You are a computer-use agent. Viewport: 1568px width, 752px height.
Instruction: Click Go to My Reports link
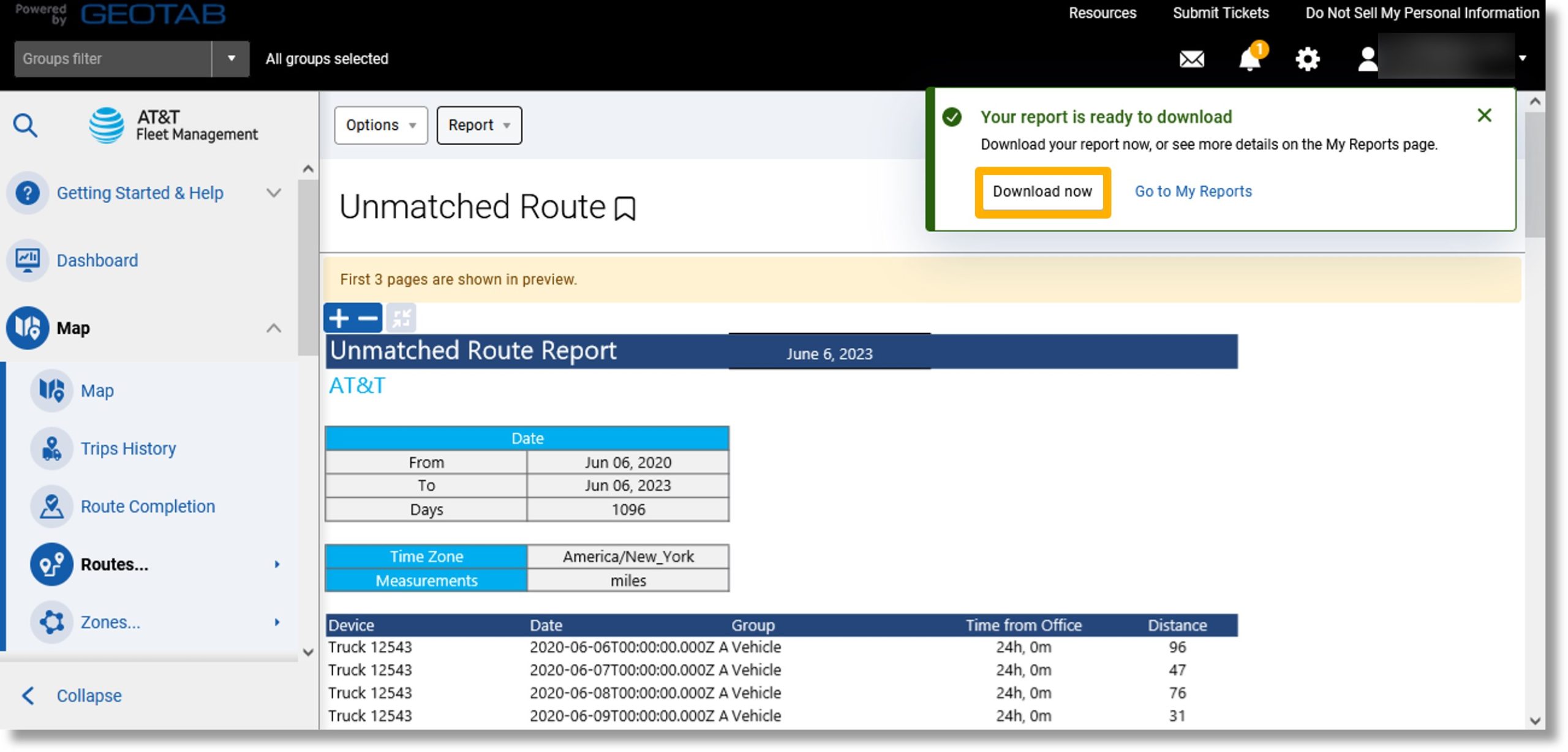pyautogui.click(x=1193, y=190)
